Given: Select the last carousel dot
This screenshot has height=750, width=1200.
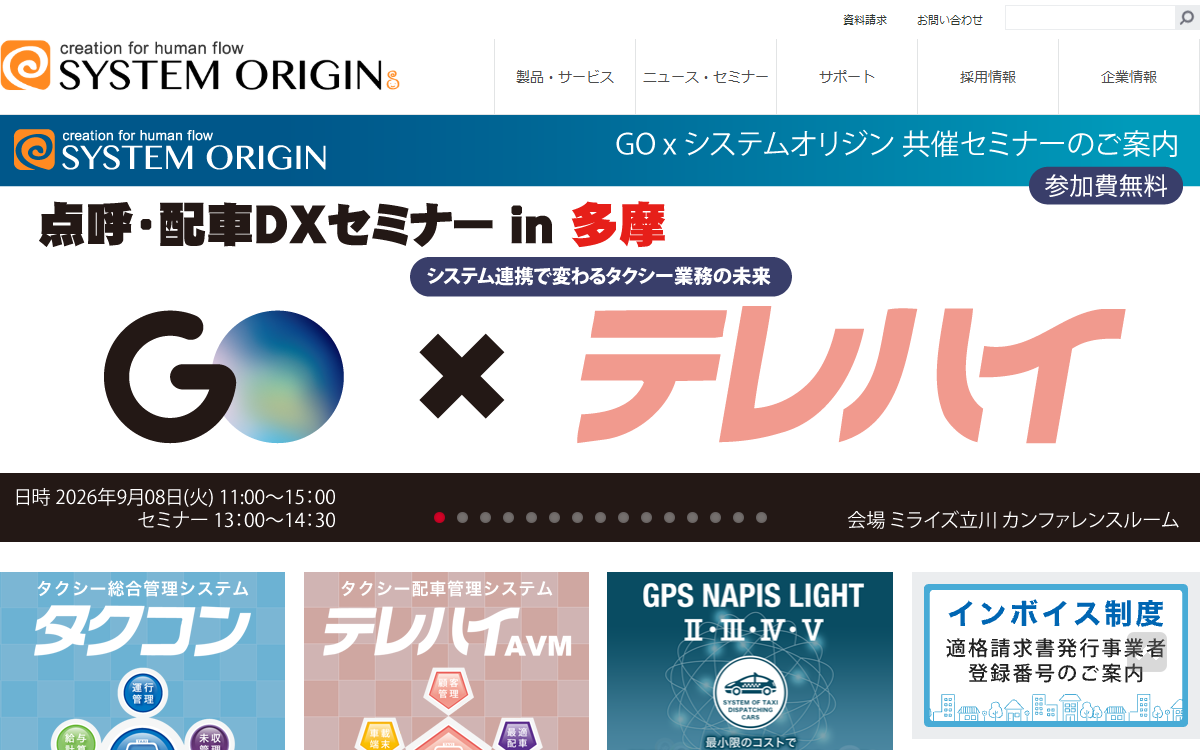Looking at the screenshot, I should tap(761, 517).
